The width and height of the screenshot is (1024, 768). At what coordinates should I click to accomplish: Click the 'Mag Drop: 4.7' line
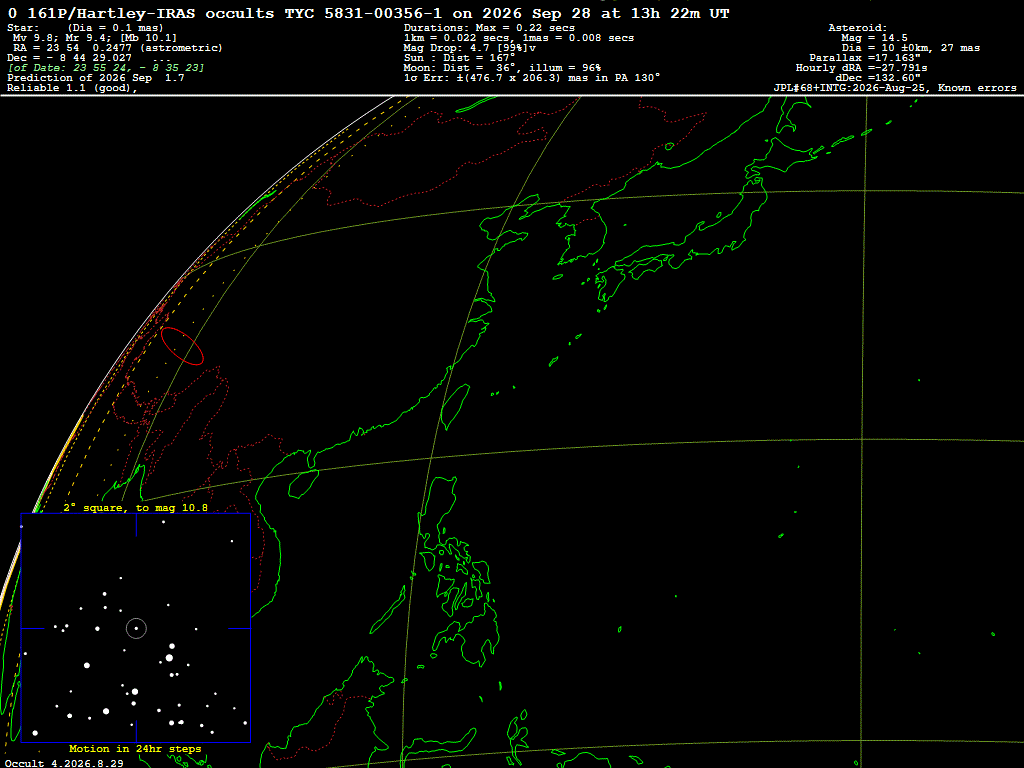(470, 48)
